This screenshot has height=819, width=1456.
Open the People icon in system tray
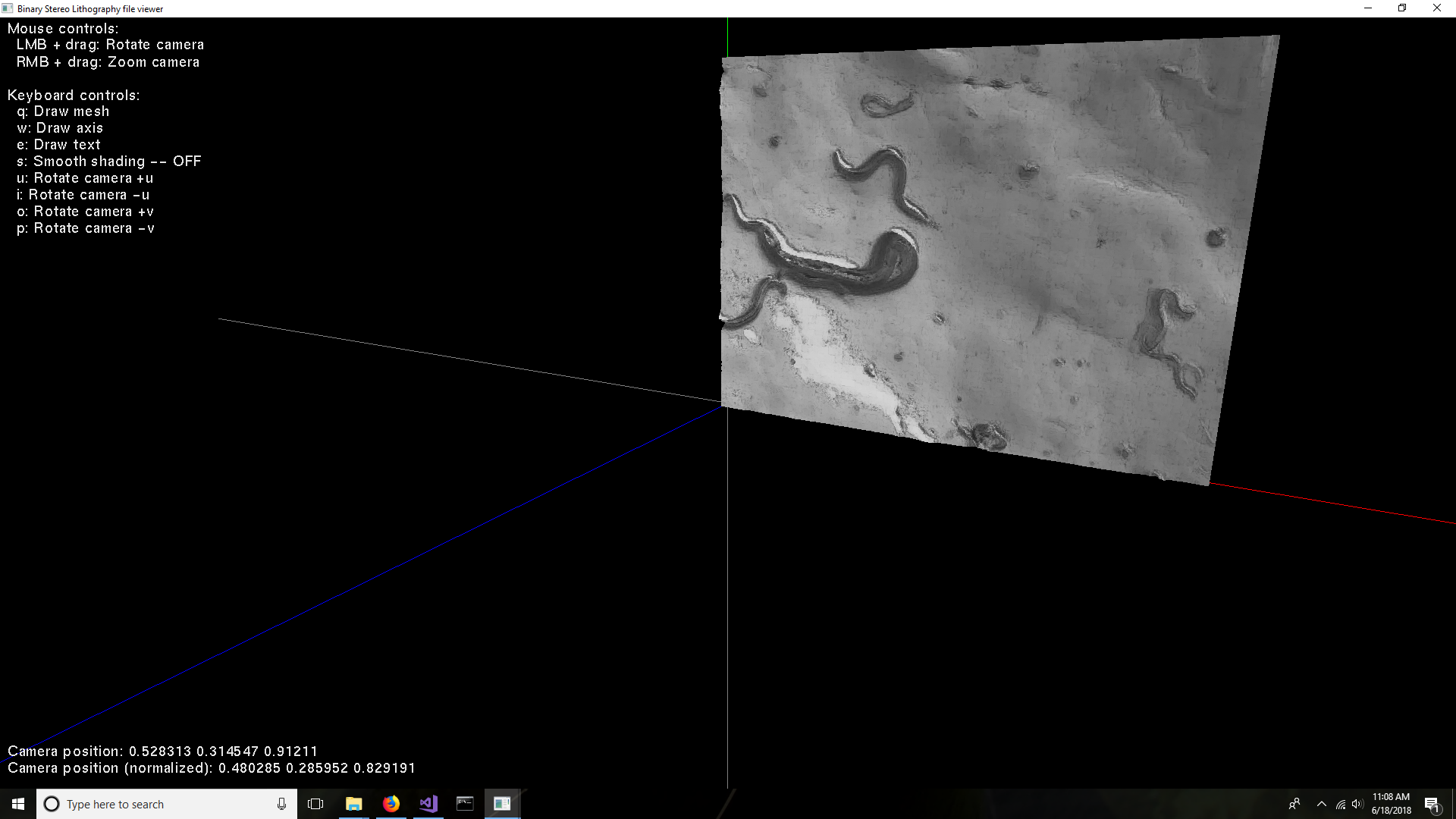(1294, 804)
